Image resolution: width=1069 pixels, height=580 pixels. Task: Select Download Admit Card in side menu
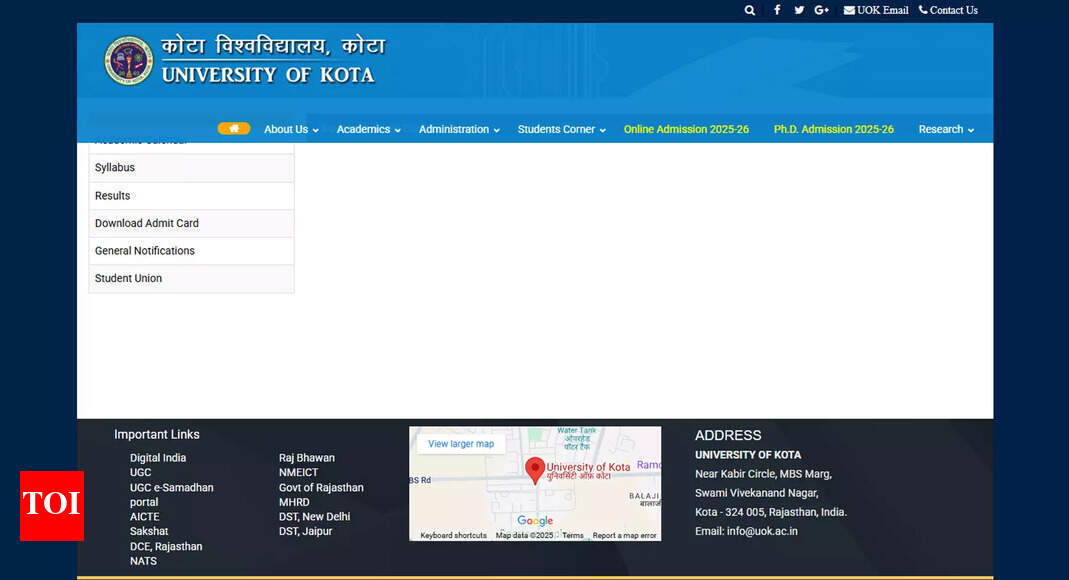(x=192, y=224)
